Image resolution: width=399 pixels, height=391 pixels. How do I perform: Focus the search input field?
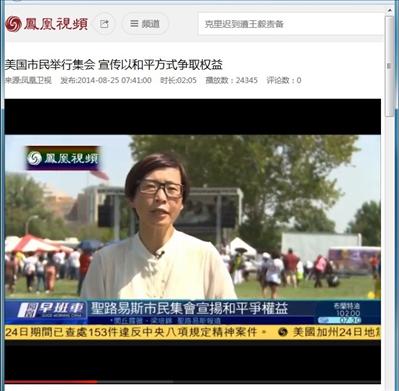pyautogui.click(x=291, y=24)
